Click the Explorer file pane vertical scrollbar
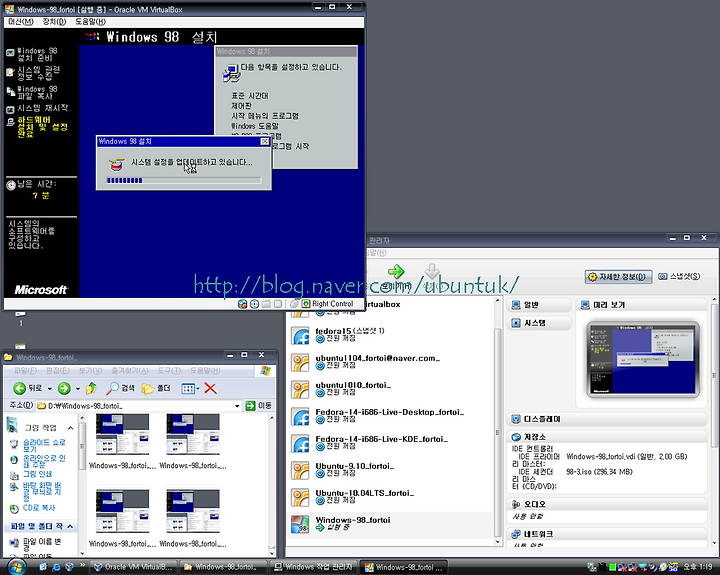This screenshot has width=720, height=575. coord(271,485)
